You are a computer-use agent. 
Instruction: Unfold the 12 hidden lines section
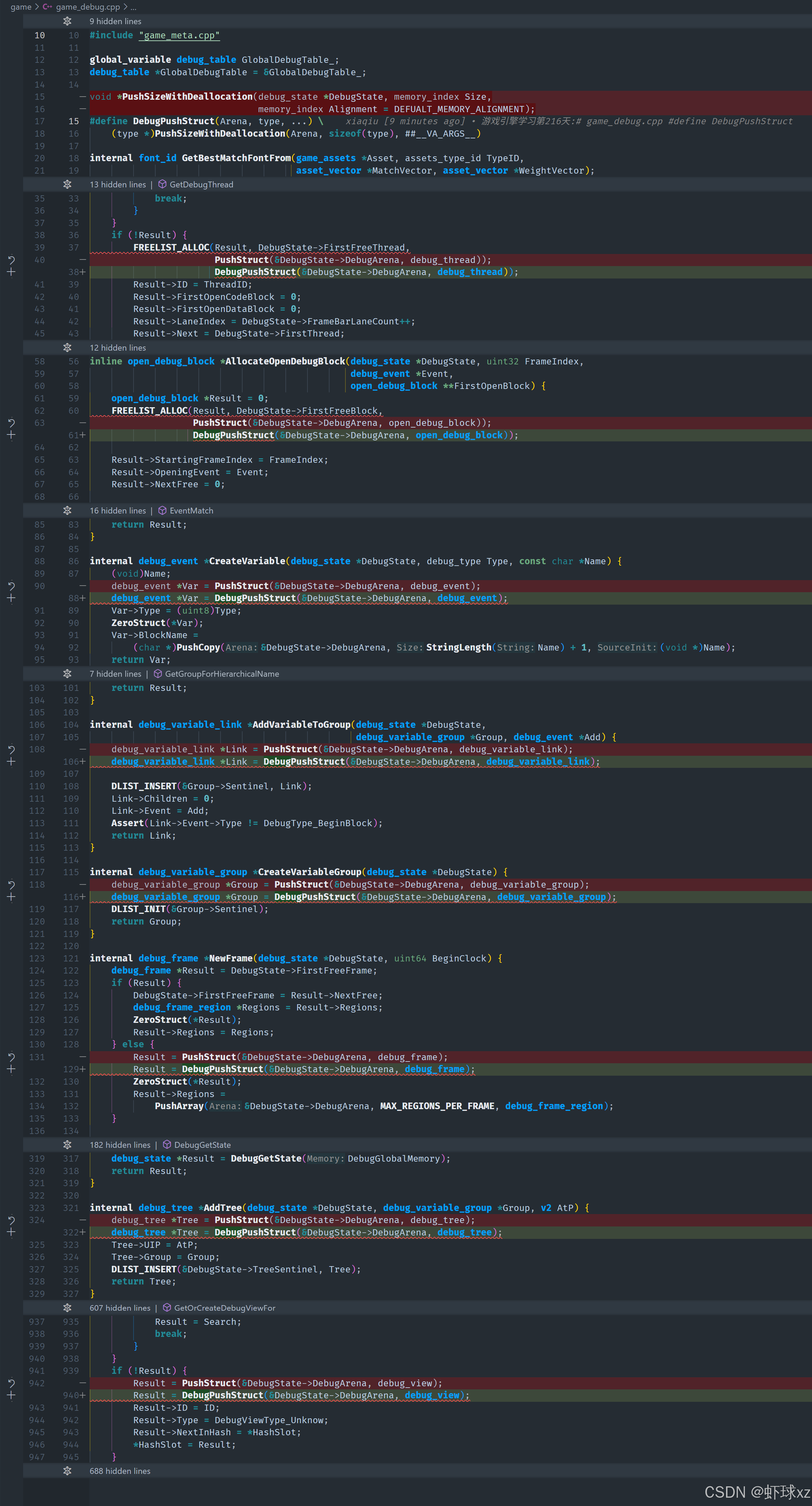[x=67, y=348]
